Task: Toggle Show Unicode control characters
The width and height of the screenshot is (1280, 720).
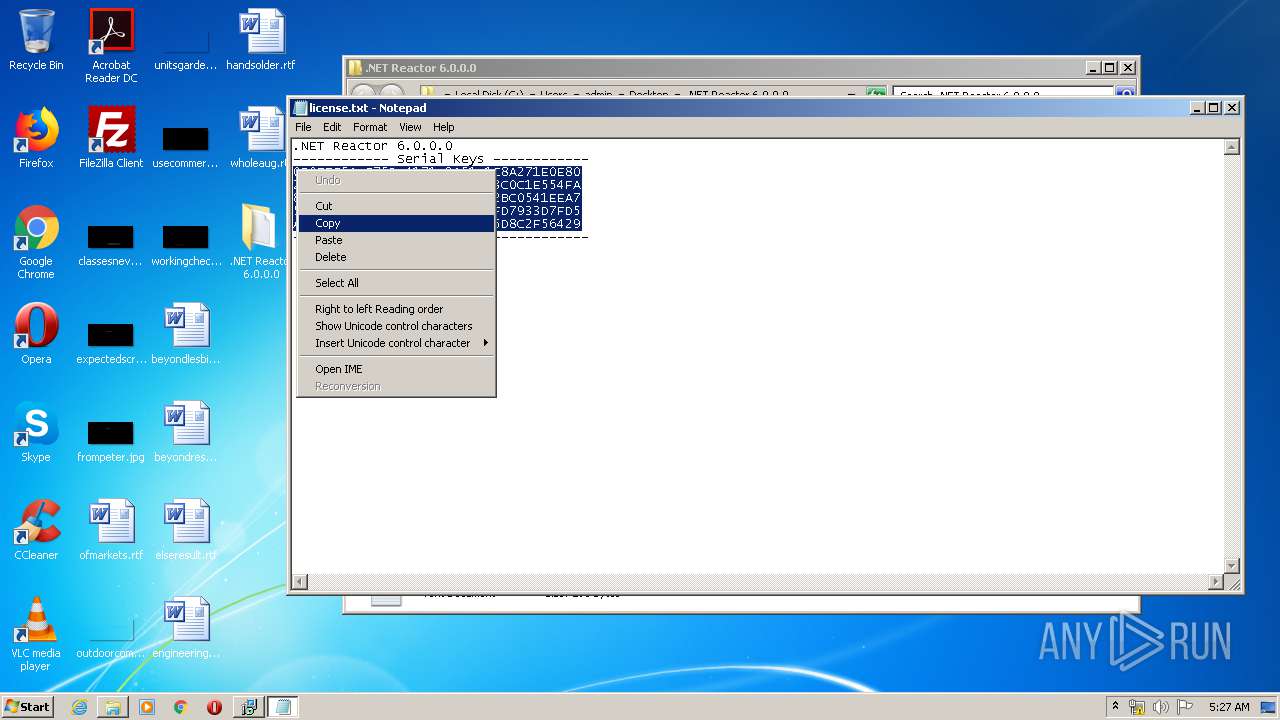Action: pyautogui.click(x=397, y=326)
